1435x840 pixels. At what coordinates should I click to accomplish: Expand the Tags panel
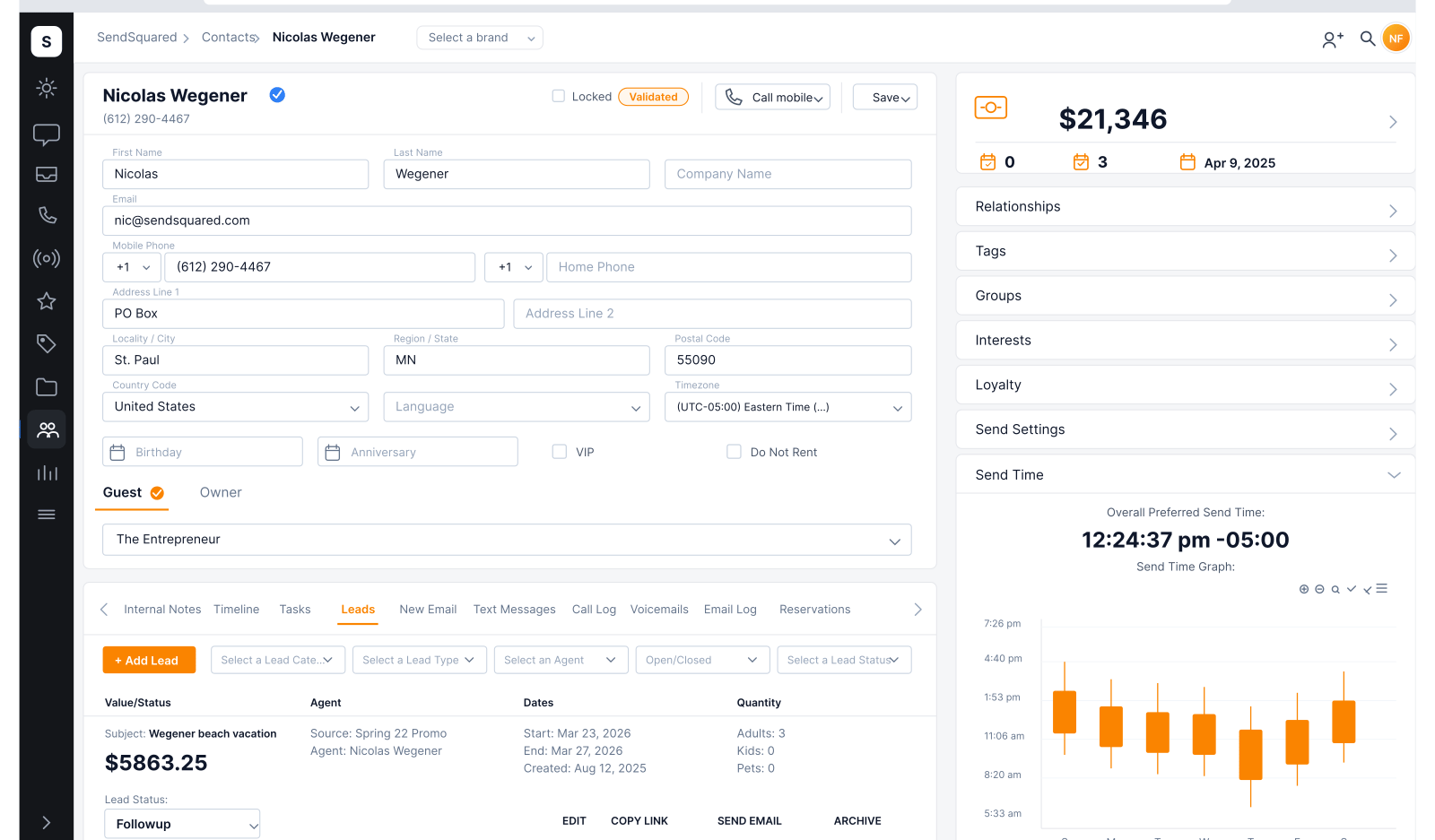coord(1186,252)
